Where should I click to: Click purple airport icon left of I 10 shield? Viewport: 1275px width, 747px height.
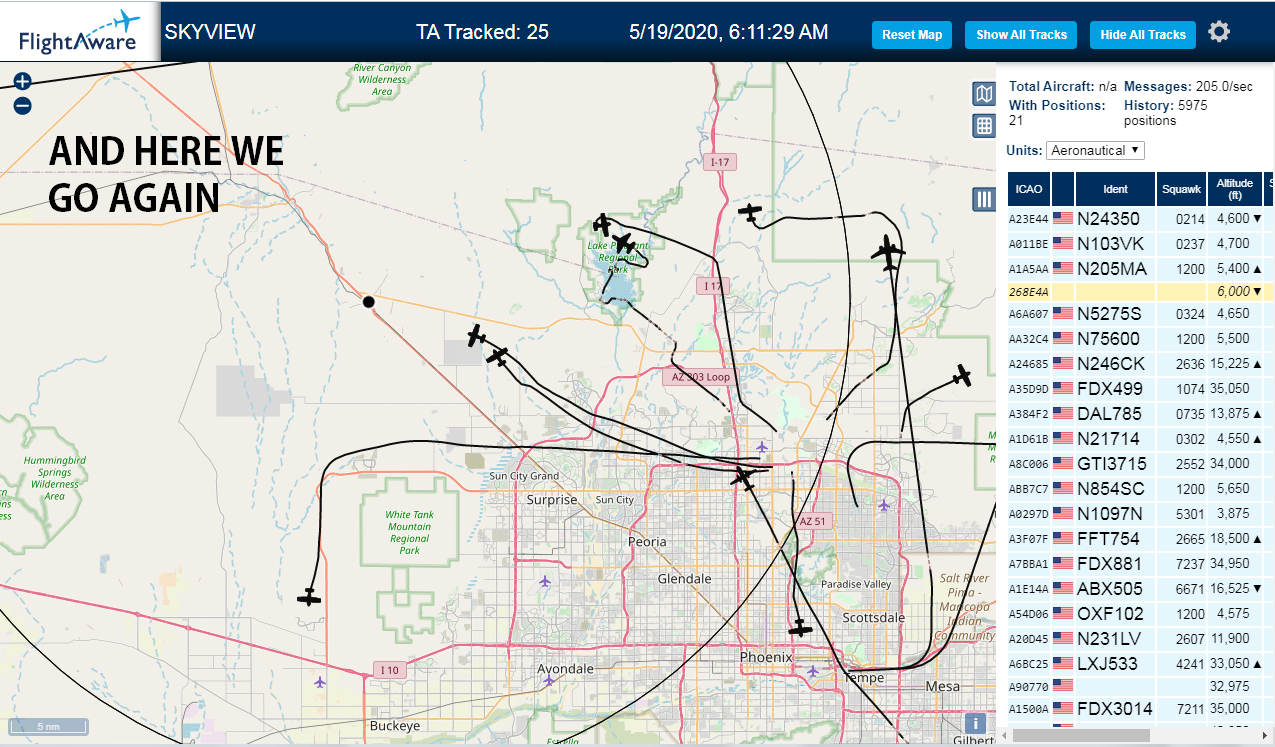click(x=319, y=682)
